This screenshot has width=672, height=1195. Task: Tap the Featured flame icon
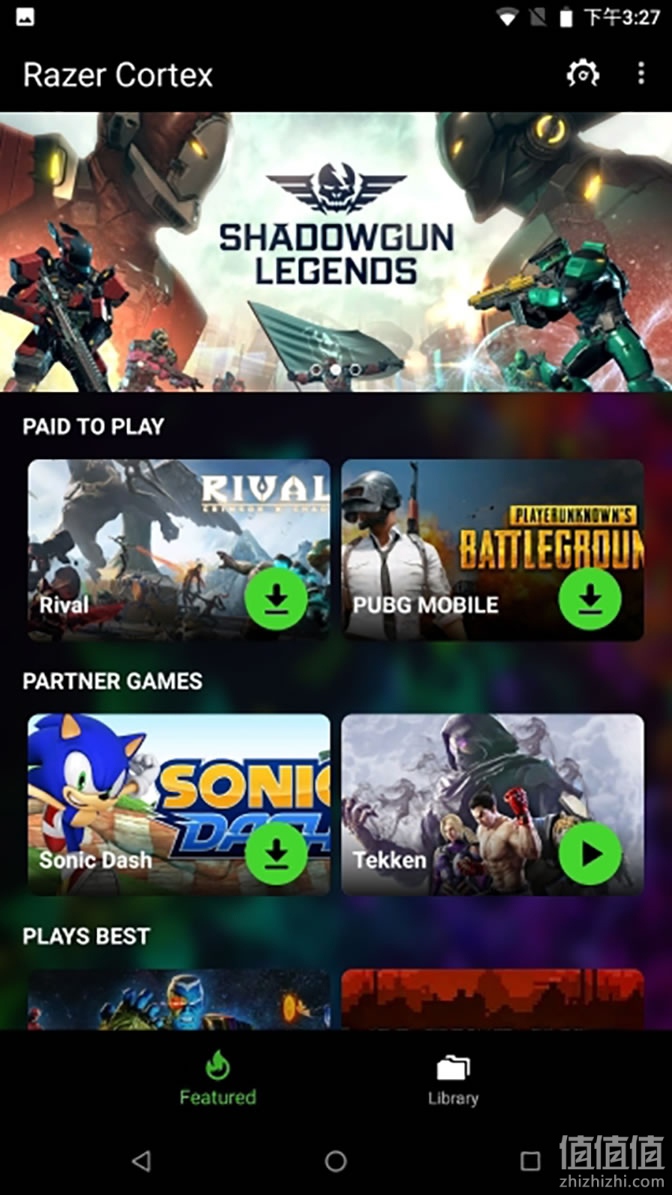pyautogui.click(x=218, y=1065)
